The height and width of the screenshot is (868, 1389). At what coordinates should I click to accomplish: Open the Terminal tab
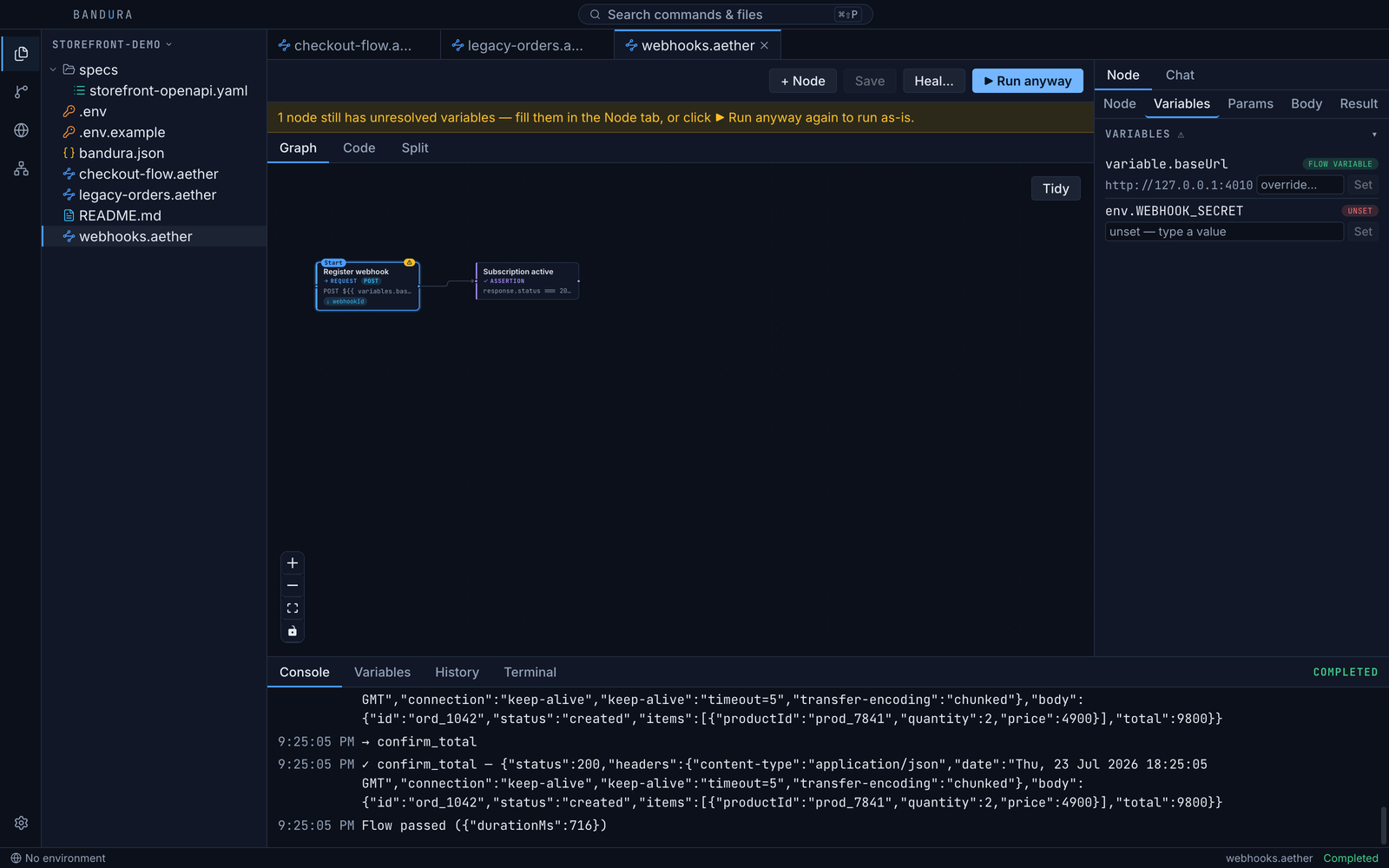click(x=530, y=673)
